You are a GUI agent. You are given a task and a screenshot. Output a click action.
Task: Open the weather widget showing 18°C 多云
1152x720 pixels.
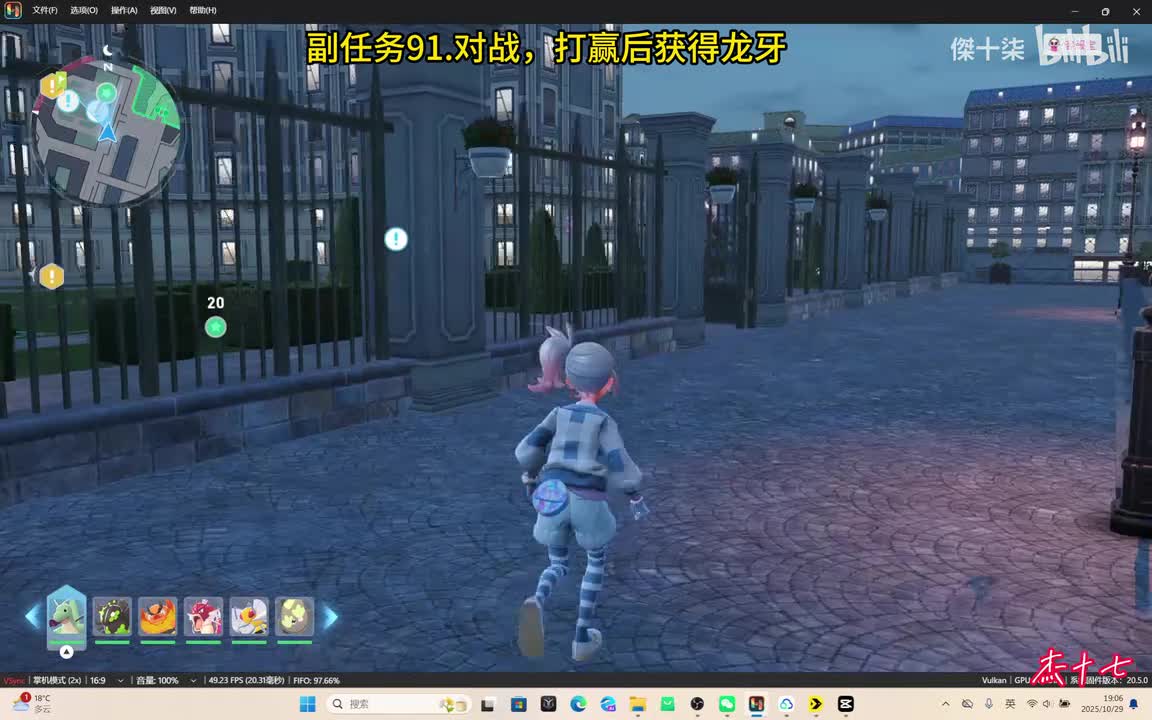click(x=32, y=703)
